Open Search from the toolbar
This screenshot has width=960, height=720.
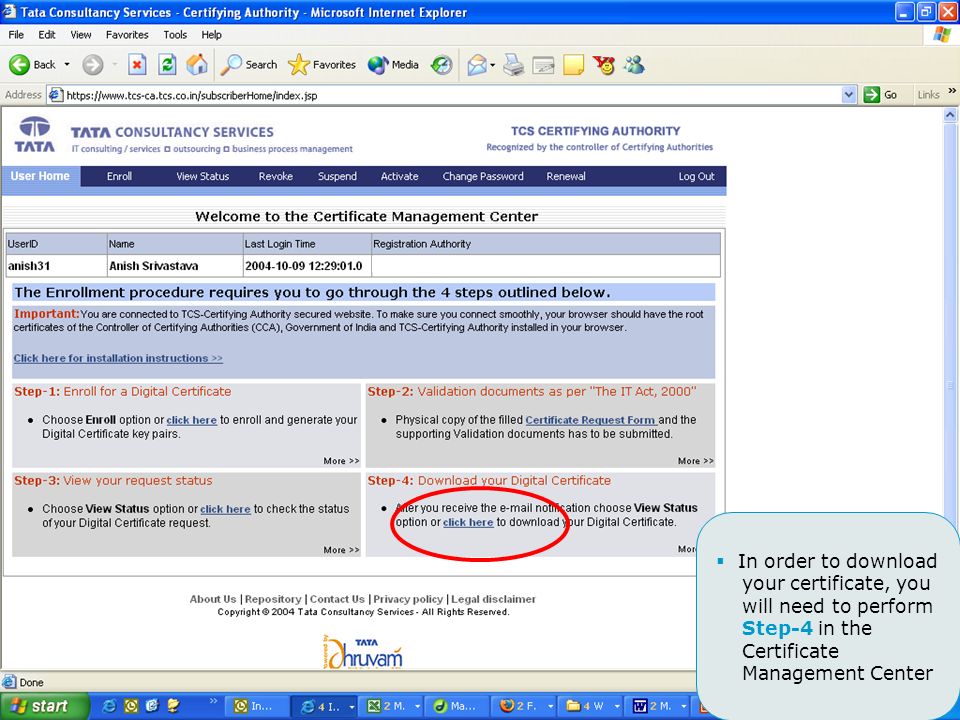tap(249, 64)
